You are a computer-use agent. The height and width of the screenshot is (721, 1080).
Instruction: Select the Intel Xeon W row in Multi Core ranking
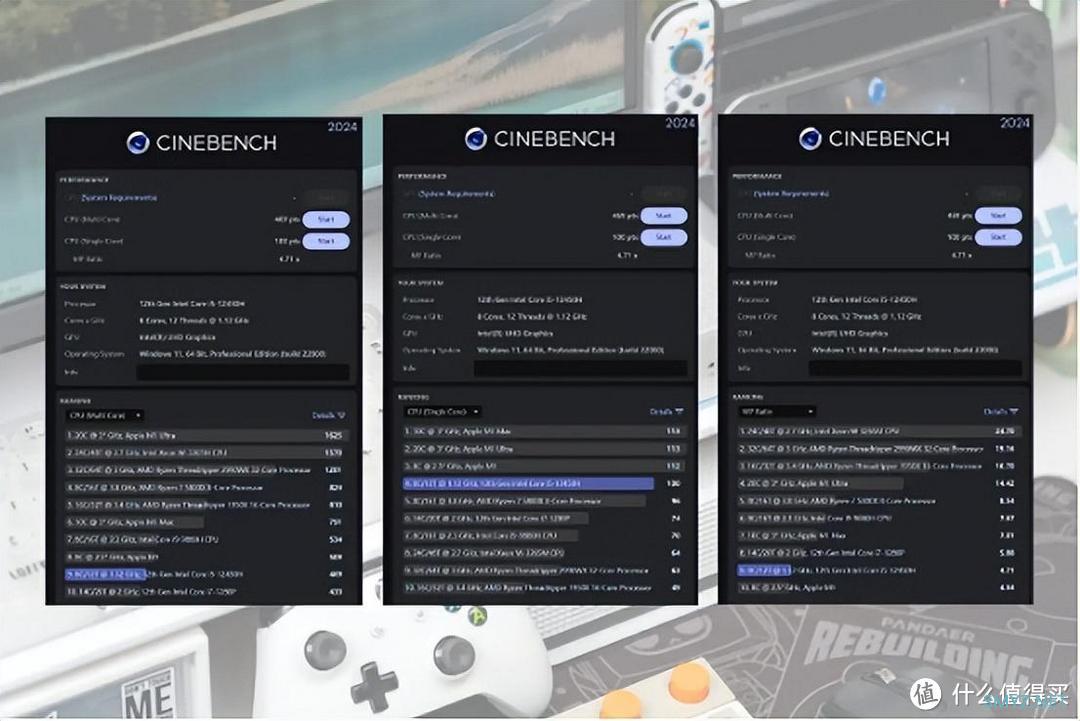pyautogui.click(x=205, y=452)
